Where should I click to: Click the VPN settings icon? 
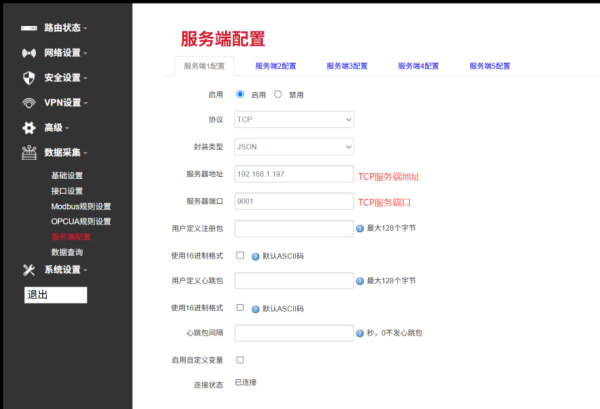pyautogui.click(x=29, y=103)
